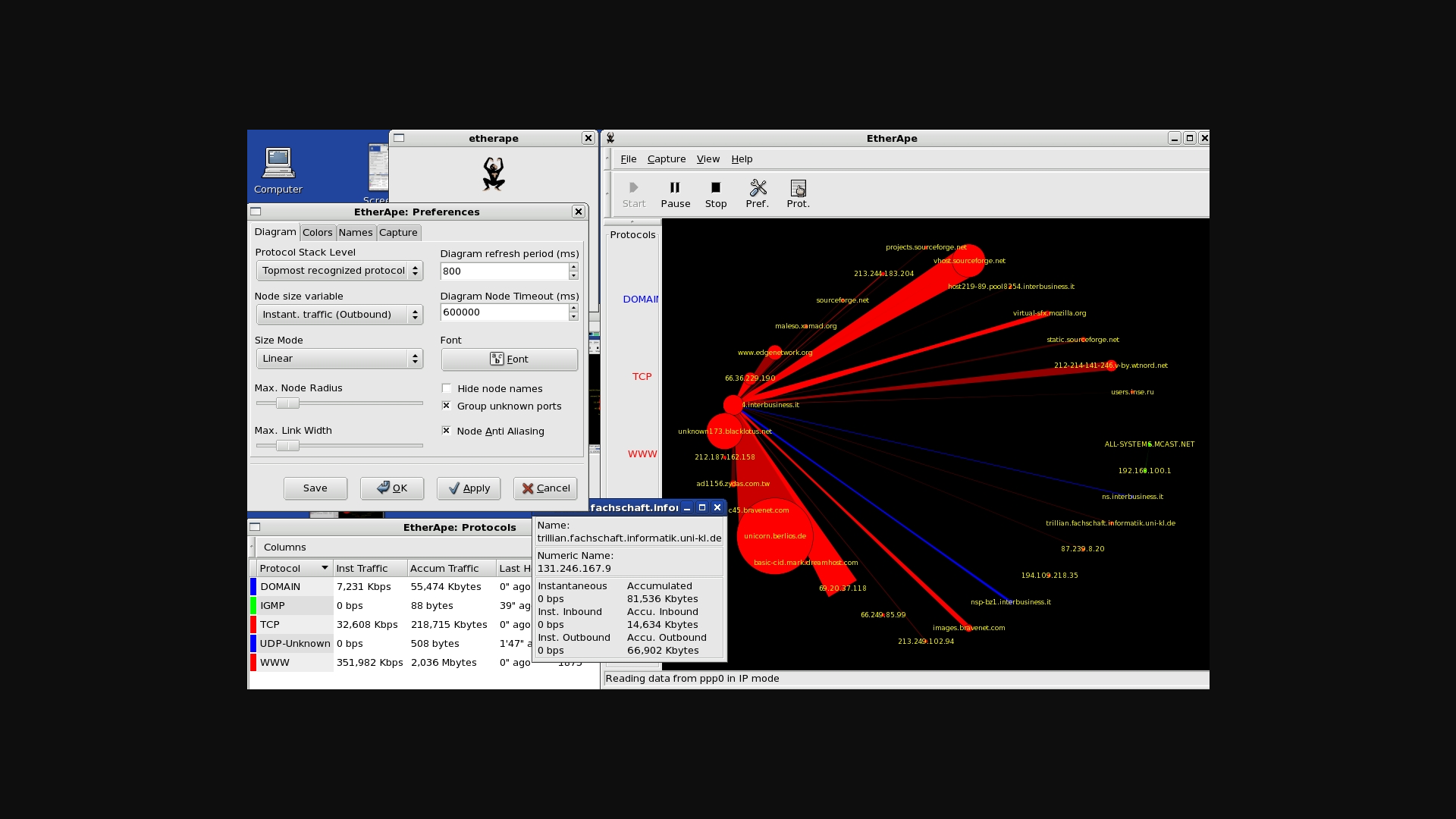The image size is (1456, 819).
Task: Click the Diagram refresh period input field
Action: point(504,271)
